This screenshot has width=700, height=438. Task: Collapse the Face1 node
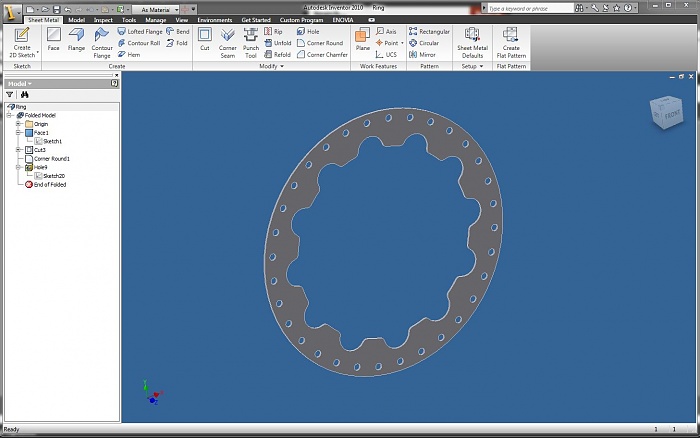pyautogui.click(x=19, y=133)
